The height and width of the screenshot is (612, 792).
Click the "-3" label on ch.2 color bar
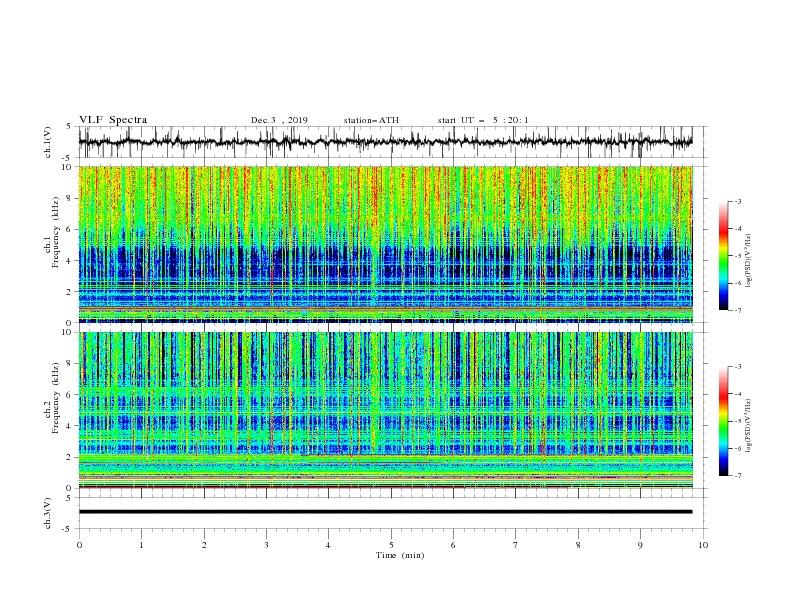tap(738, 367)
